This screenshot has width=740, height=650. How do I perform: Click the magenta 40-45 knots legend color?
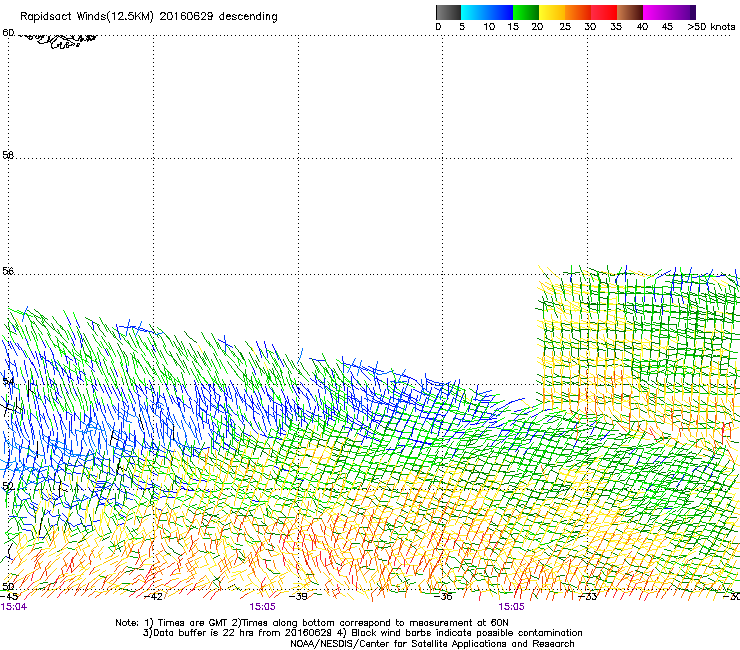656,12
